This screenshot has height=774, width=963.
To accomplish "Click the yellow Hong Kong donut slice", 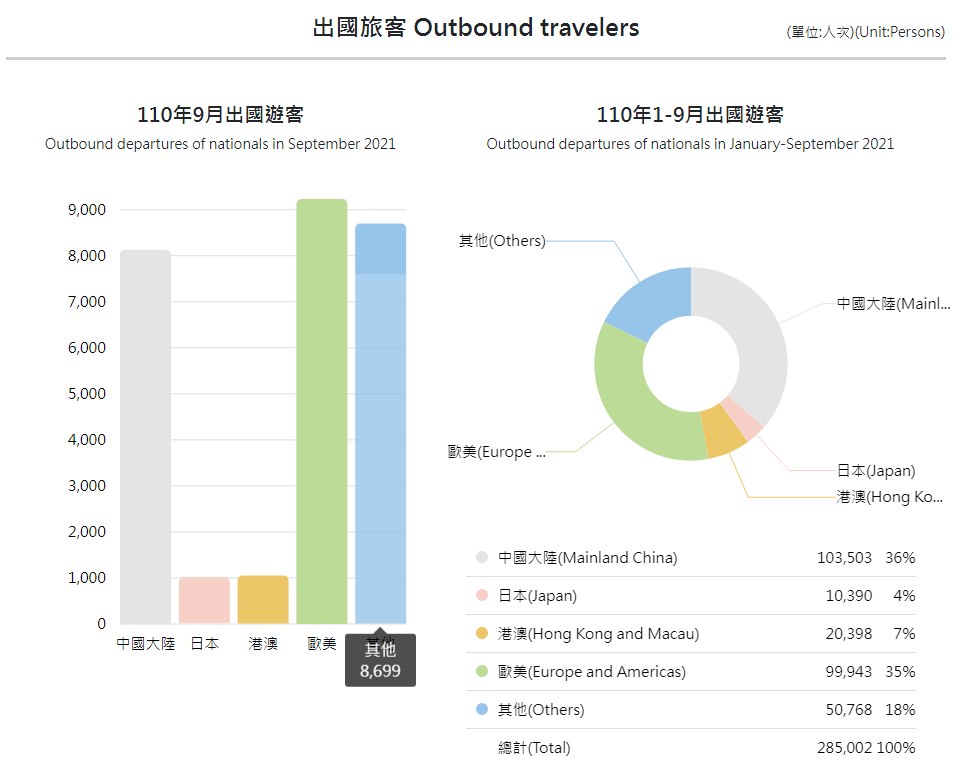I will pyautogui.click(x=723, y=431).
